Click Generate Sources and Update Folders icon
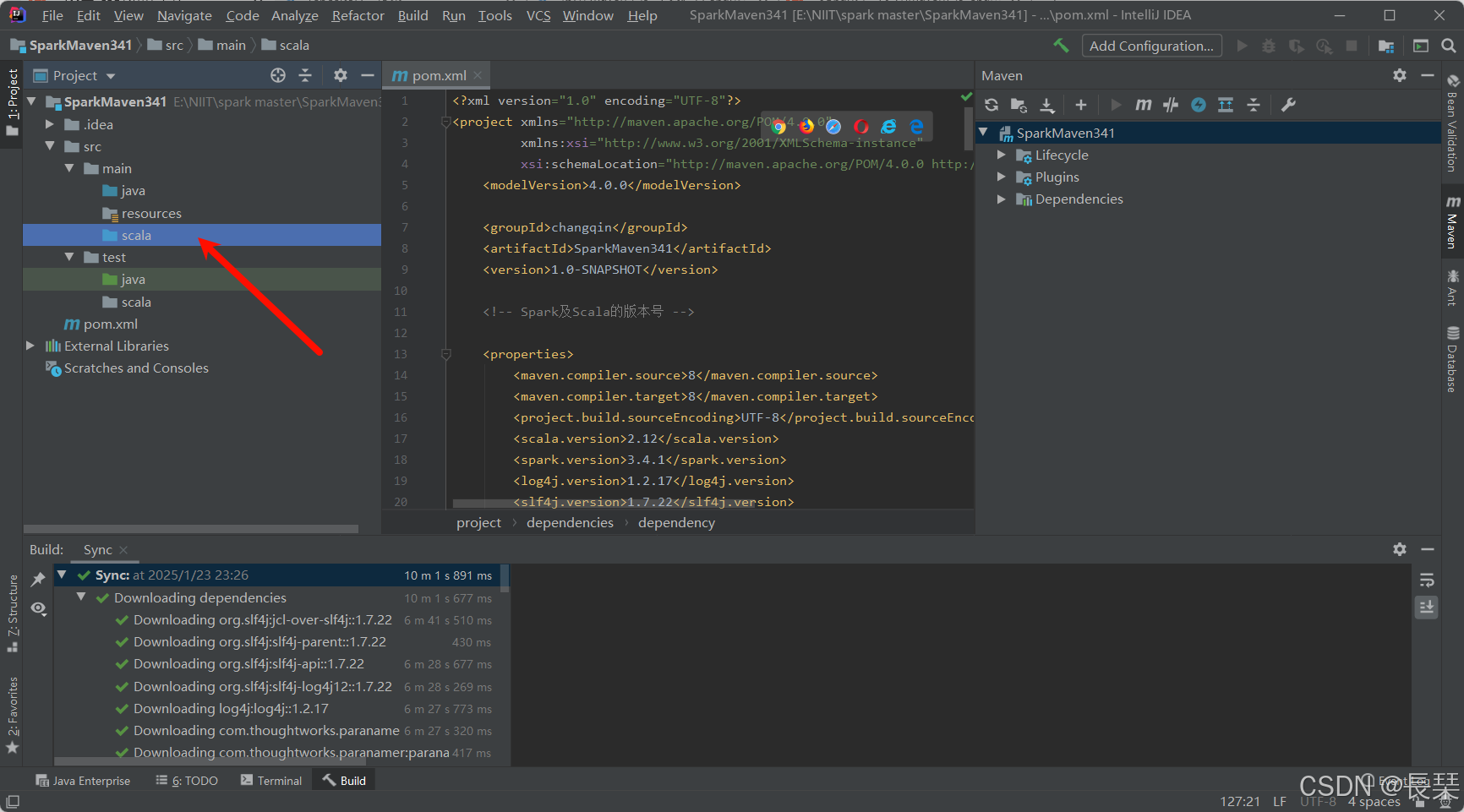 tap(1019, 105)
